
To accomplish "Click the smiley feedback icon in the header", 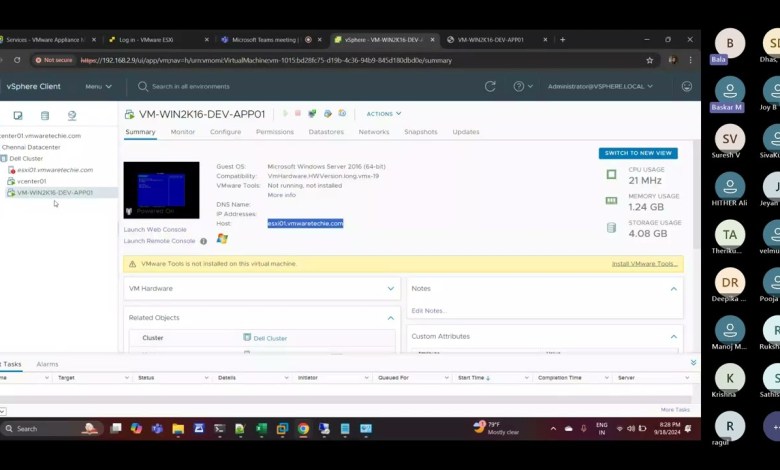I will 686,86.
